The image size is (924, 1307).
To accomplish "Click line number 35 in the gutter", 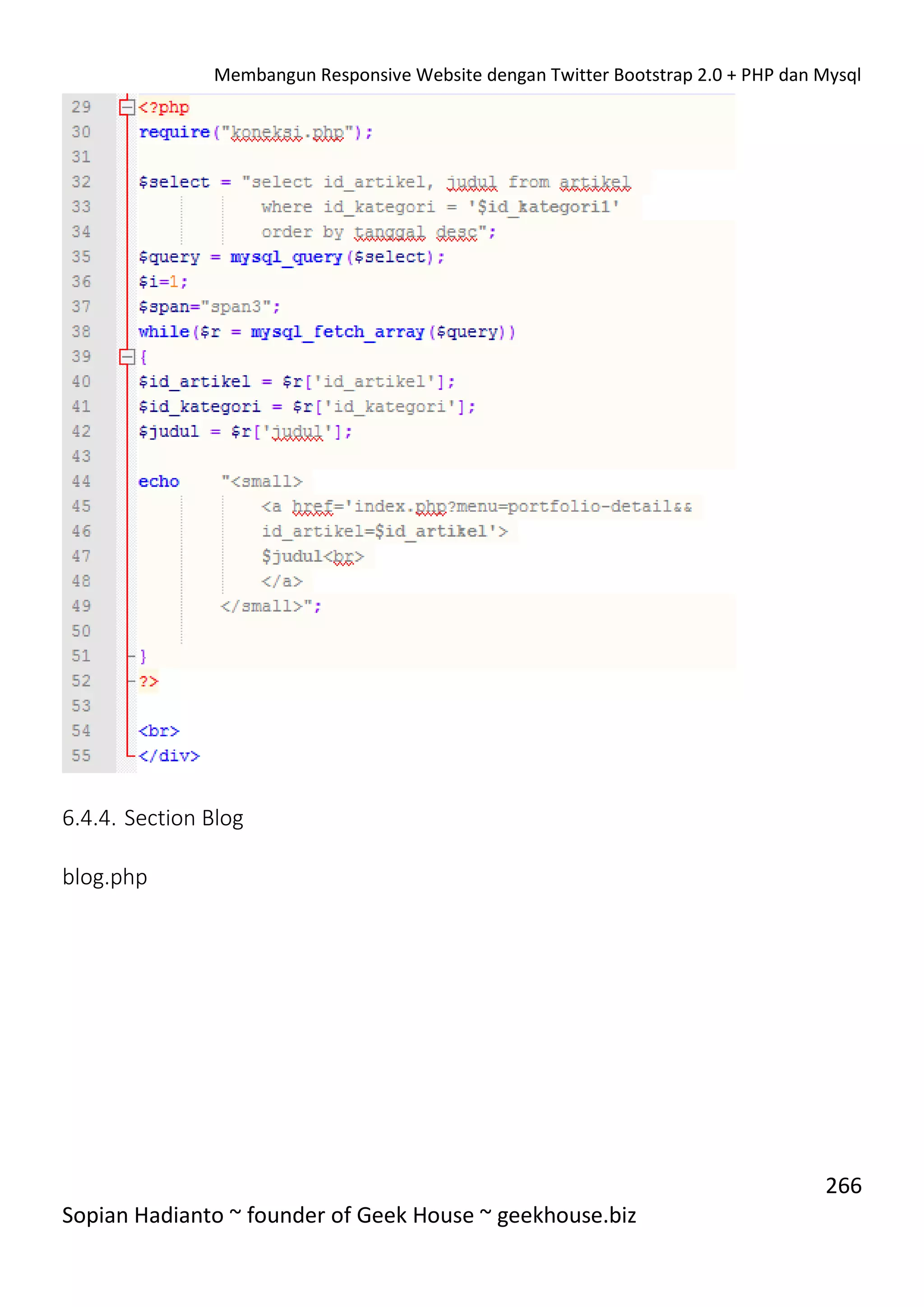I will pyautogui.click(x=81, y=257).
